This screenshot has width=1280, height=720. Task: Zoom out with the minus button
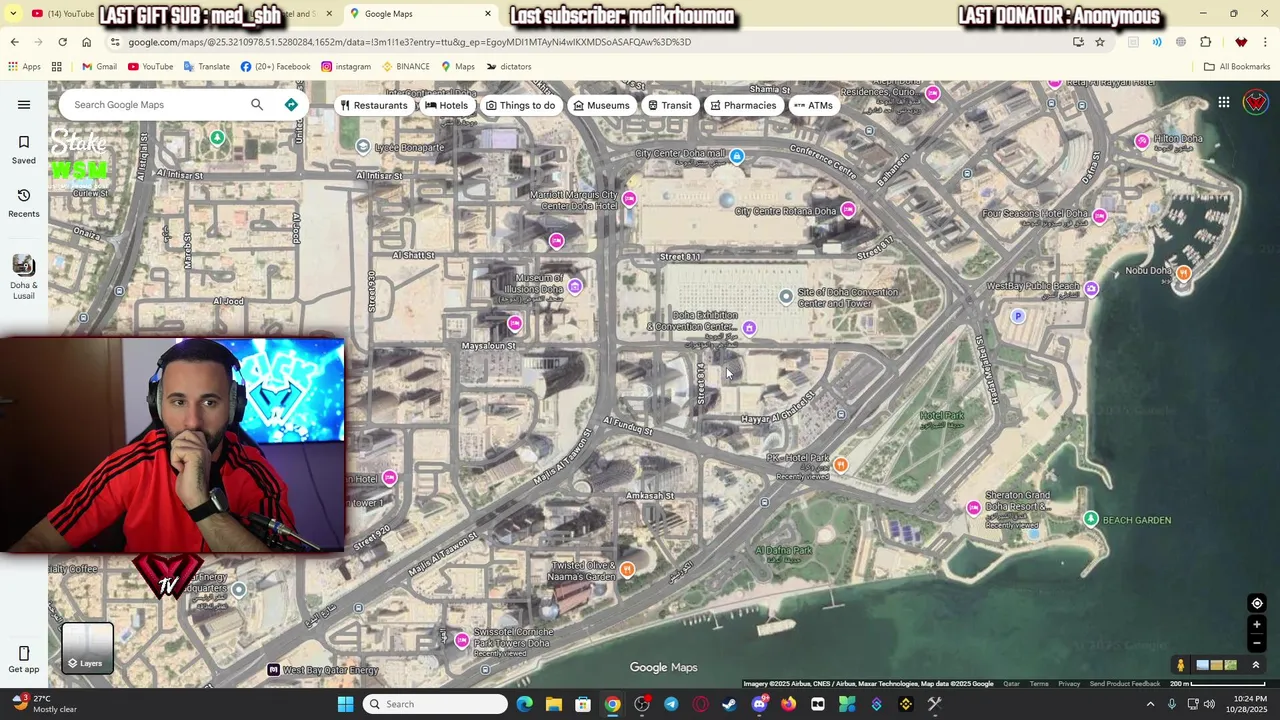(1257, 643)
